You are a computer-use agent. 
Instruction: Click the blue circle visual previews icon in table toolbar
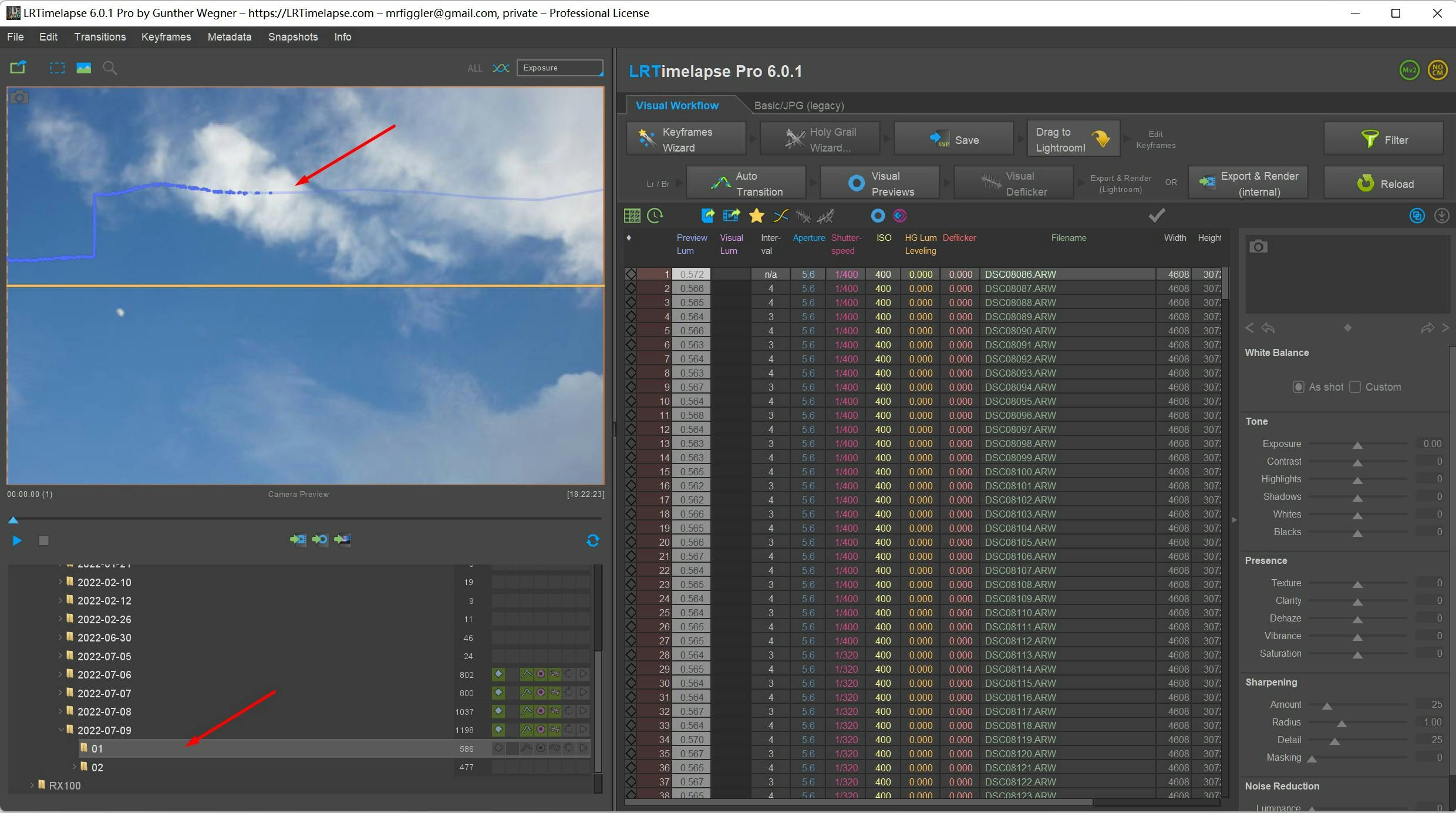(x=878, y=216)
